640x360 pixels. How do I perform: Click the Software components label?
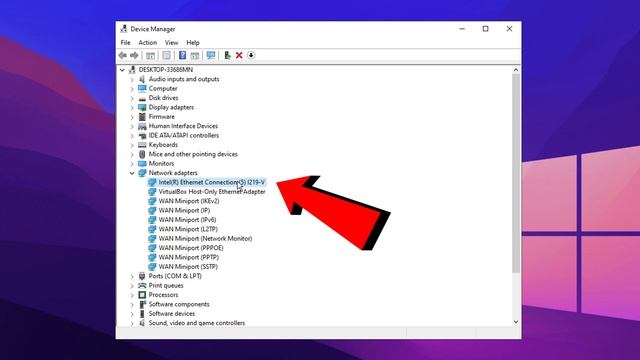tap(179, 304)
